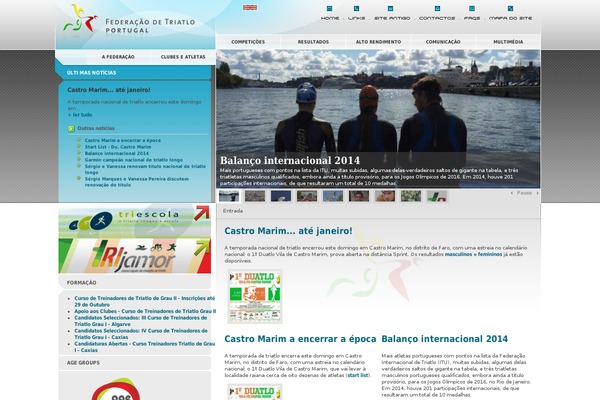The image size is (600, 400).
Task: Click the 'femininos' results link
Action: pyautogui.click(x=490, y=254)
